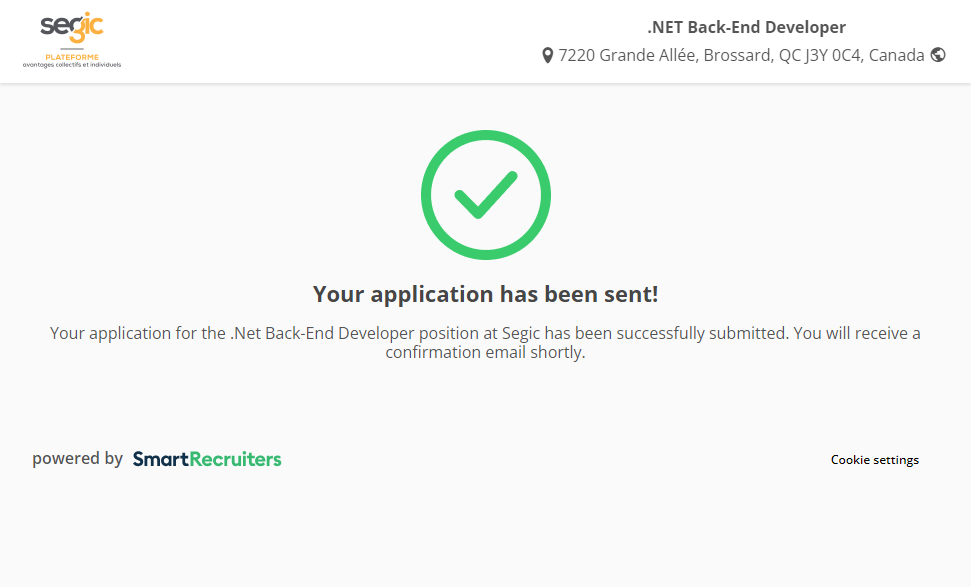Click the "confirmation email shortly." line
This screenshot has height=587, width=971.
click(x=485, y=352)
